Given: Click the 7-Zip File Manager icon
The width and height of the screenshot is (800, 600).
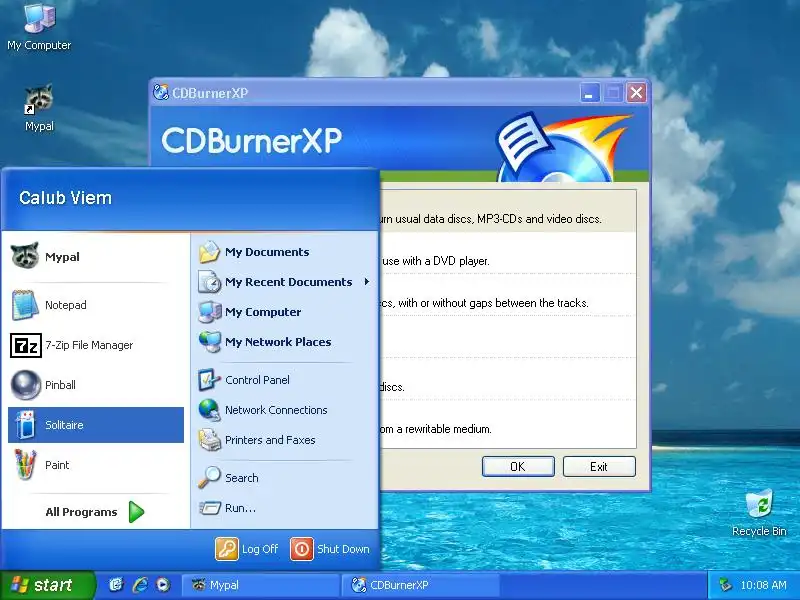Looking at the screenshot, I should 26,345.
